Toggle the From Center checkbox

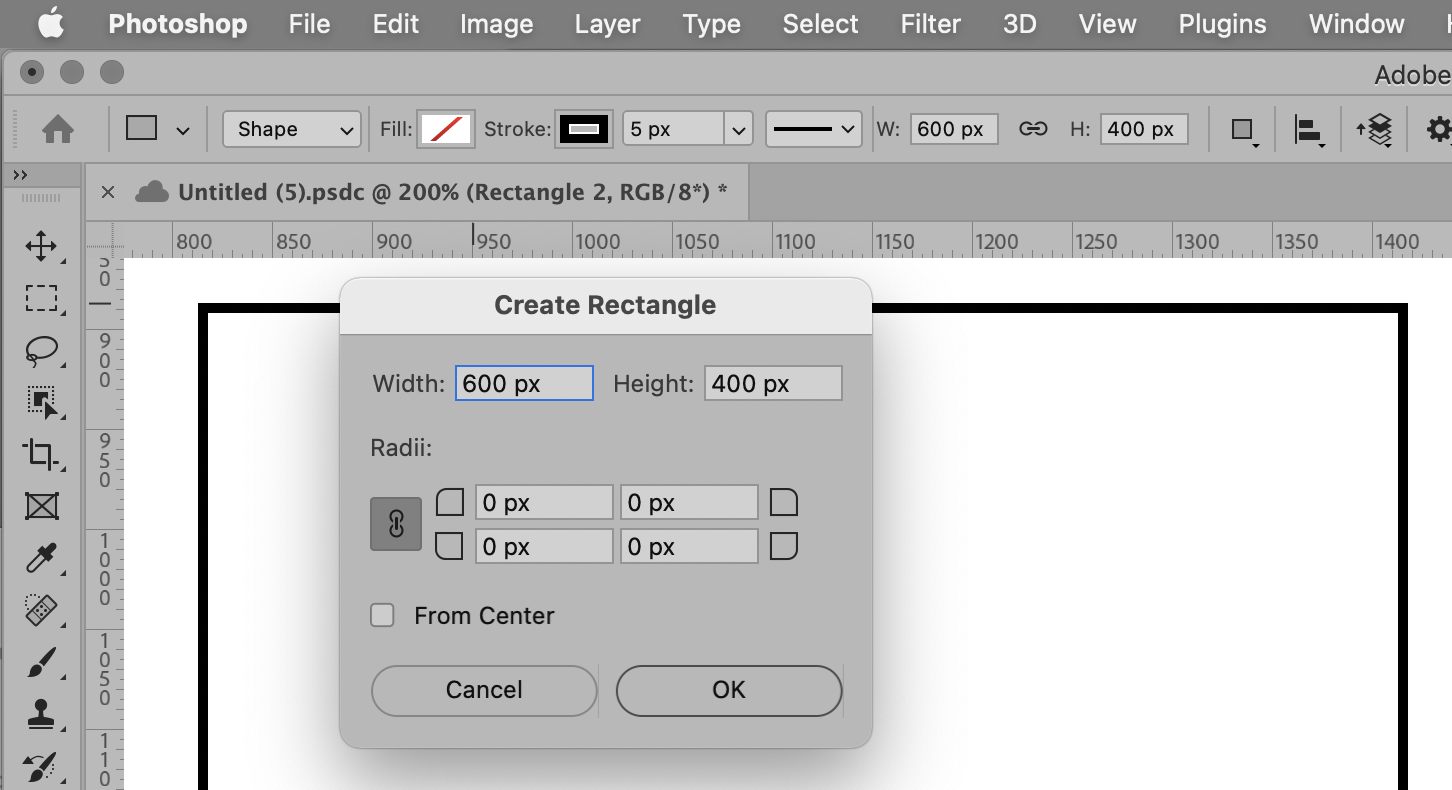coord(382,615)
